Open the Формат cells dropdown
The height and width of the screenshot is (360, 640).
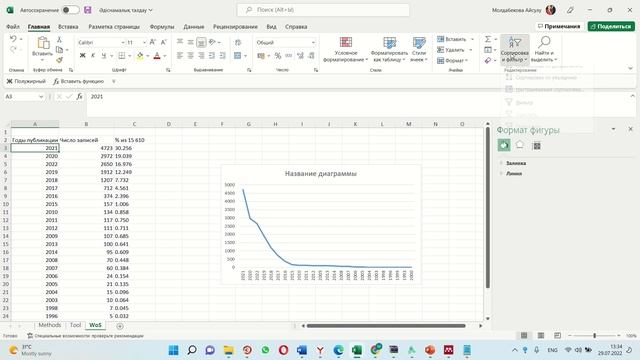(x=453, y=60)
